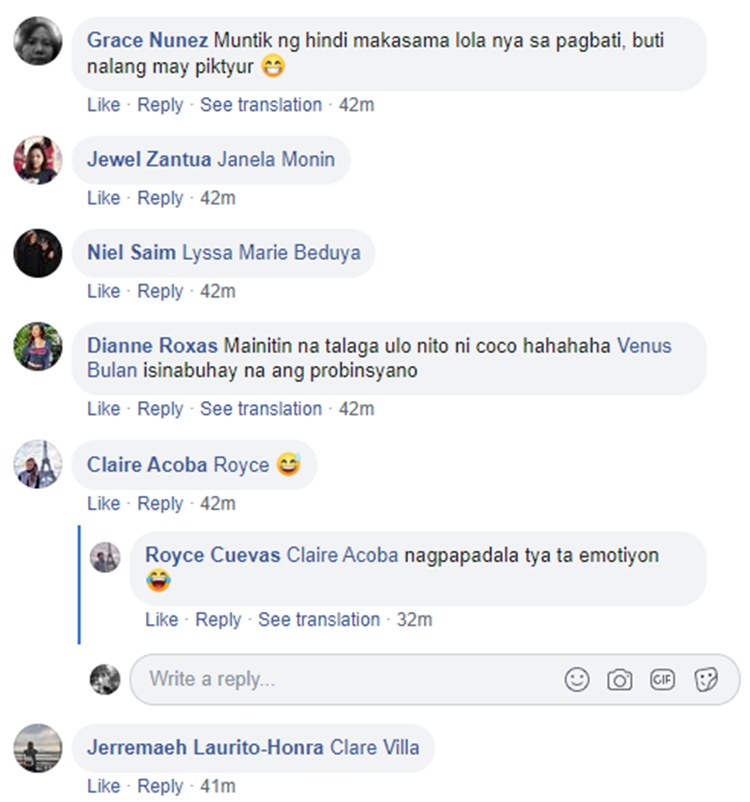The width and height of the screenshot is (750, 802).
Task: Open tagged profile Lyssa Marie Beduya
Action: (271, 253)
